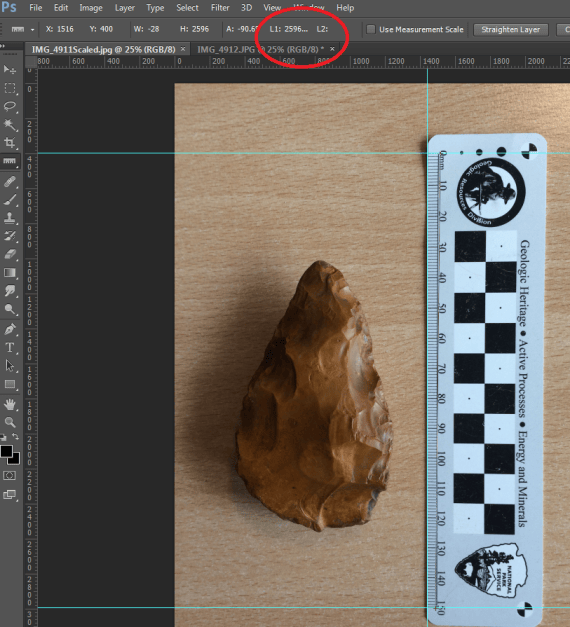This screenshot has height=627, width=570.
Task: Open the View menu
Action: click(272, 8)
